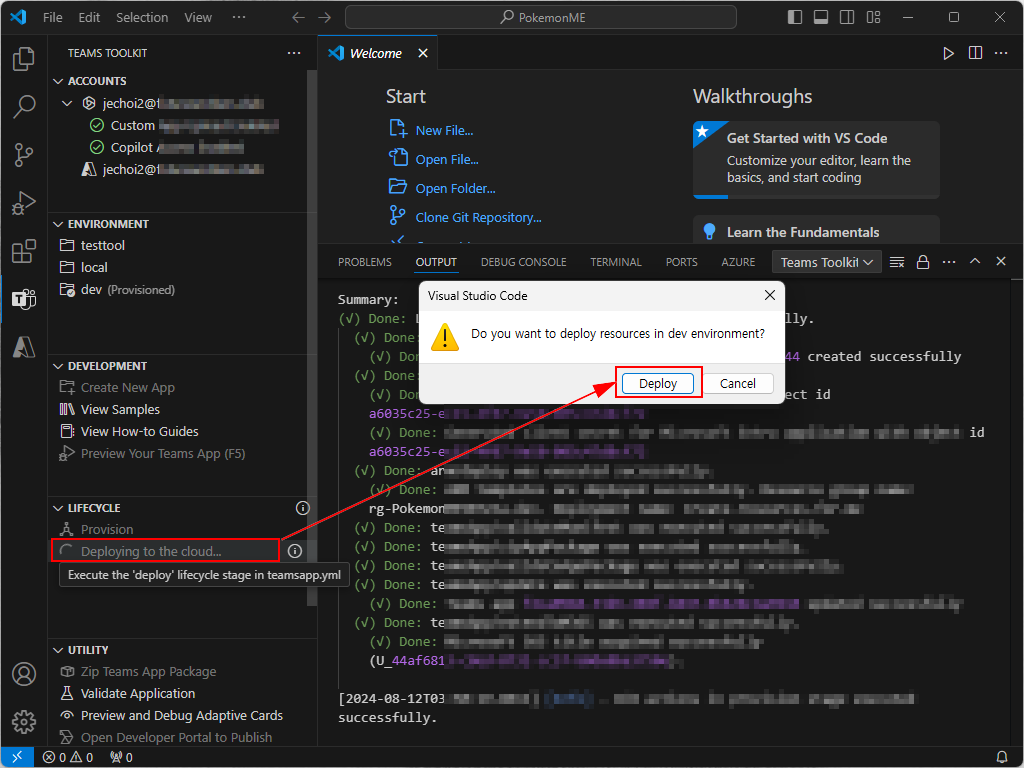Collapse the DEVELOPMENT section
1024x768 pixels.
pos(58,366)
